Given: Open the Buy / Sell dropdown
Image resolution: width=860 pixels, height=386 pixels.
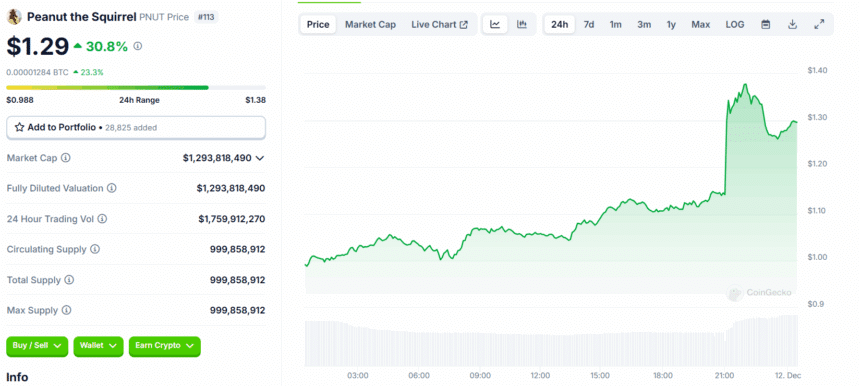Looking at the screenshot, I should click(37, 346).
